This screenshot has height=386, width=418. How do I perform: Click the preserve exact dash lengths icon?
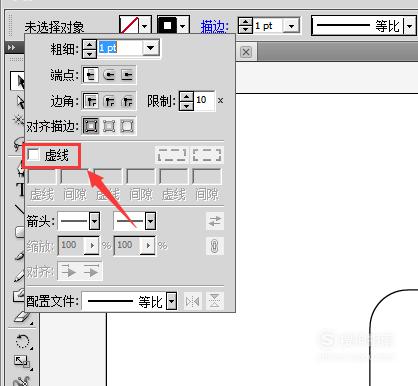(172, 155)
